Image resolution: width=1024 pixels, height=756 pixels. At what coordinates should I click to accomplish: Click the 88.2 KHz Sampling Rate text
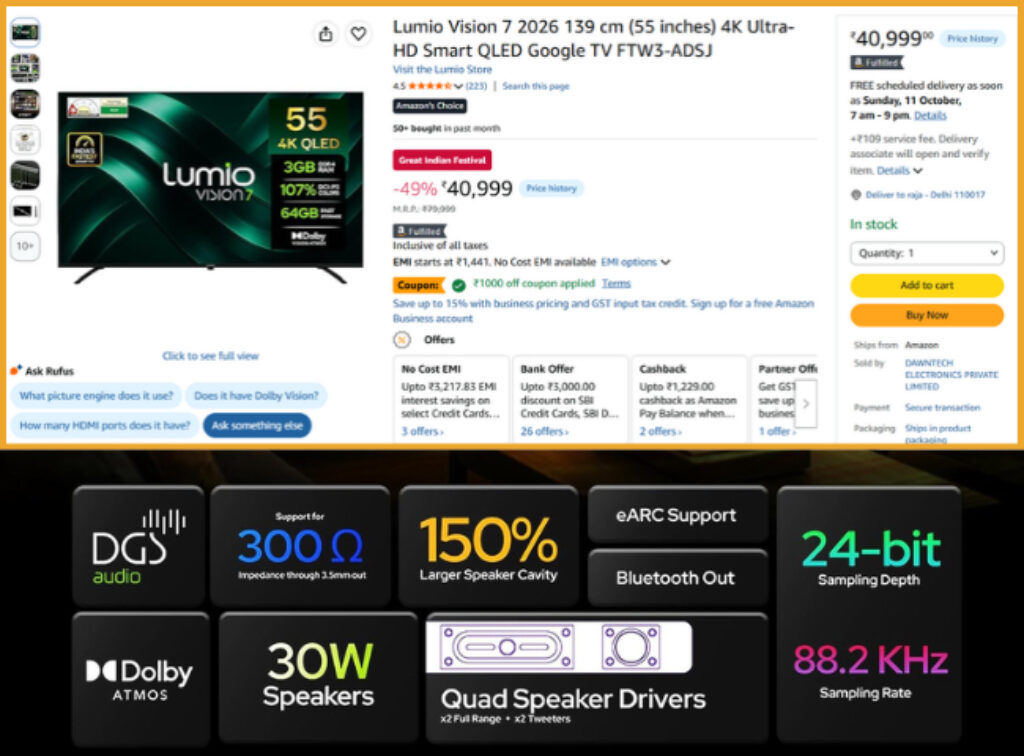tap(870, 671)
